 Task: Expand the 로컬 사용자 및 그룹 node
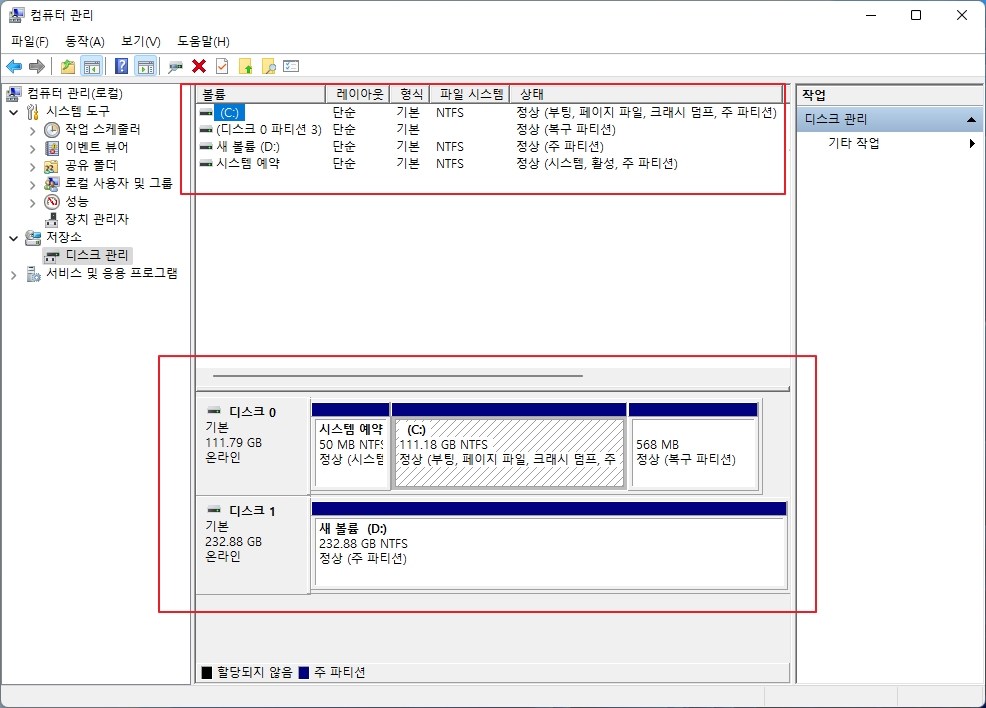coord(33,183)
